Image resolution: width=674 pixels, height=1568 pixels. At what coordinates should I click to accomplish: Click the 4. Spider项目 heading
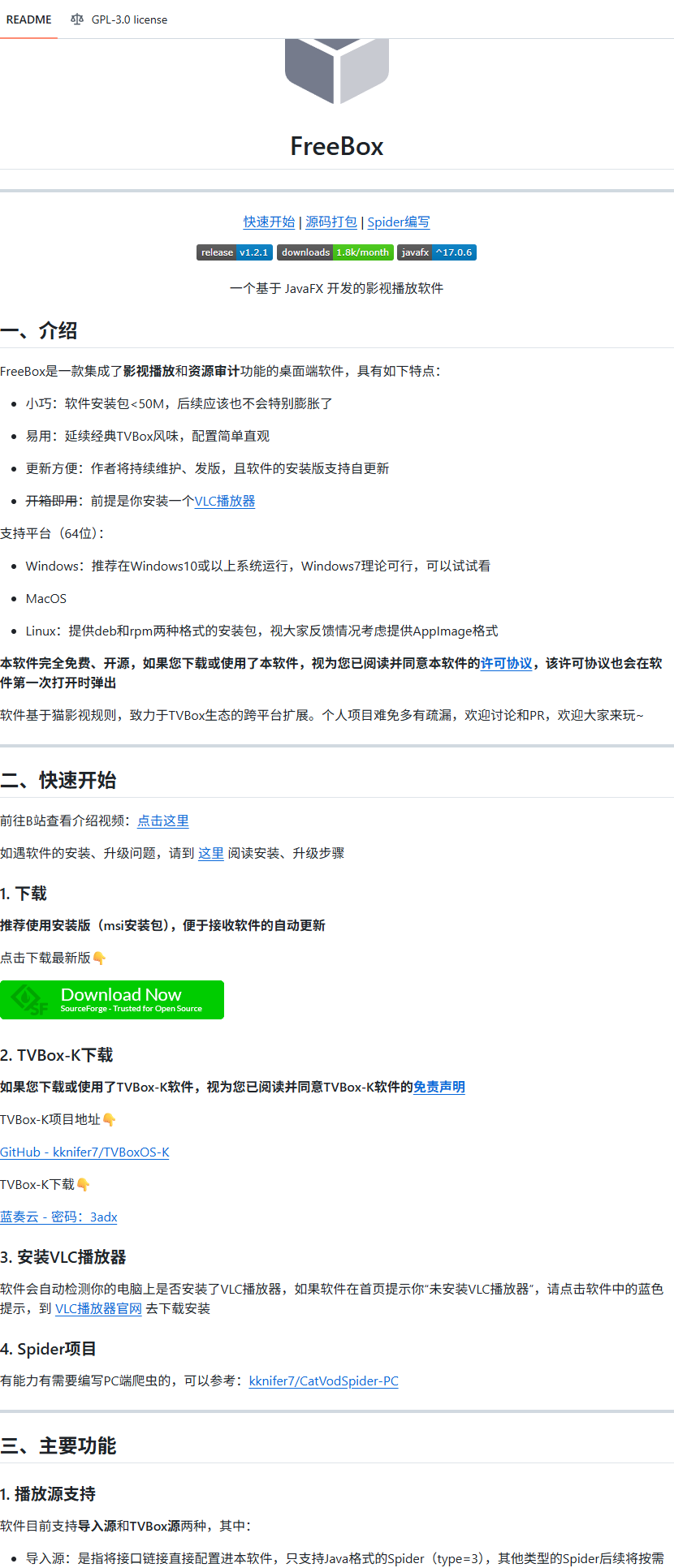coord(49,1349)
